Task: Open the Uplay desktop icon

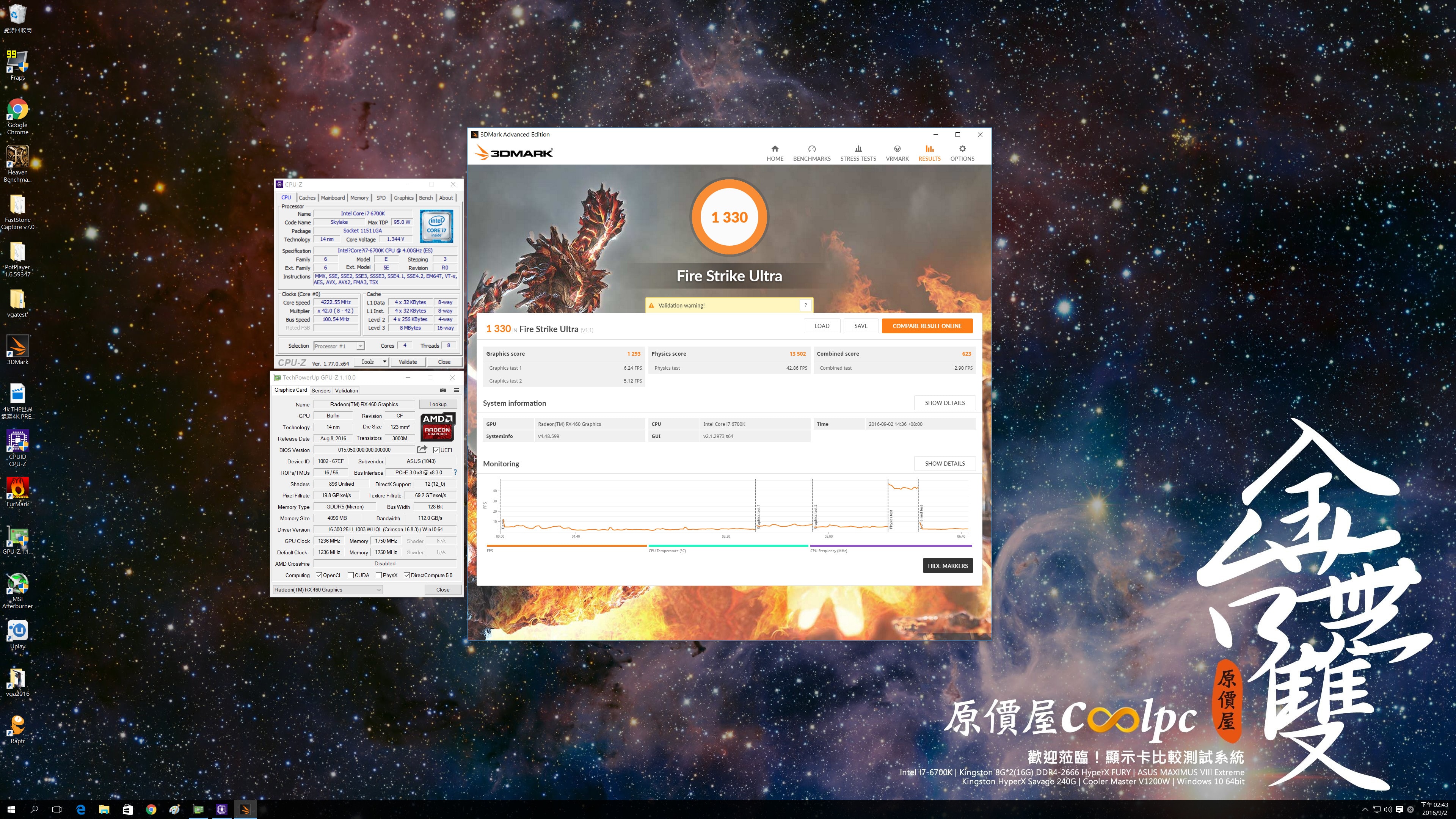Action: [17, 634]
